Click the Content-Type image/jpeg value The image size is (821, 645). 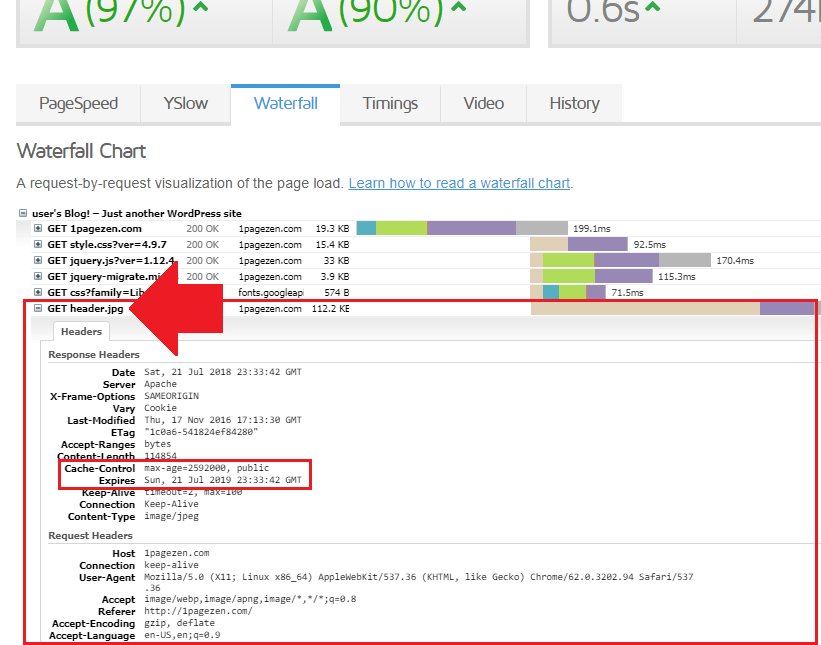click(x=171, y=516)
